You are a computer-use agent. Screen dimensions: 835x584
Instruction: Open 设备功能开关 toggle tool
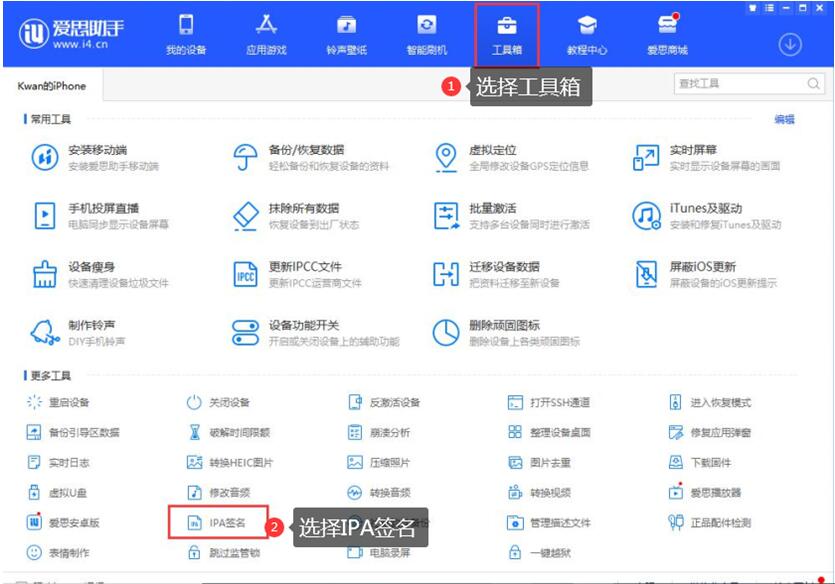303,332
